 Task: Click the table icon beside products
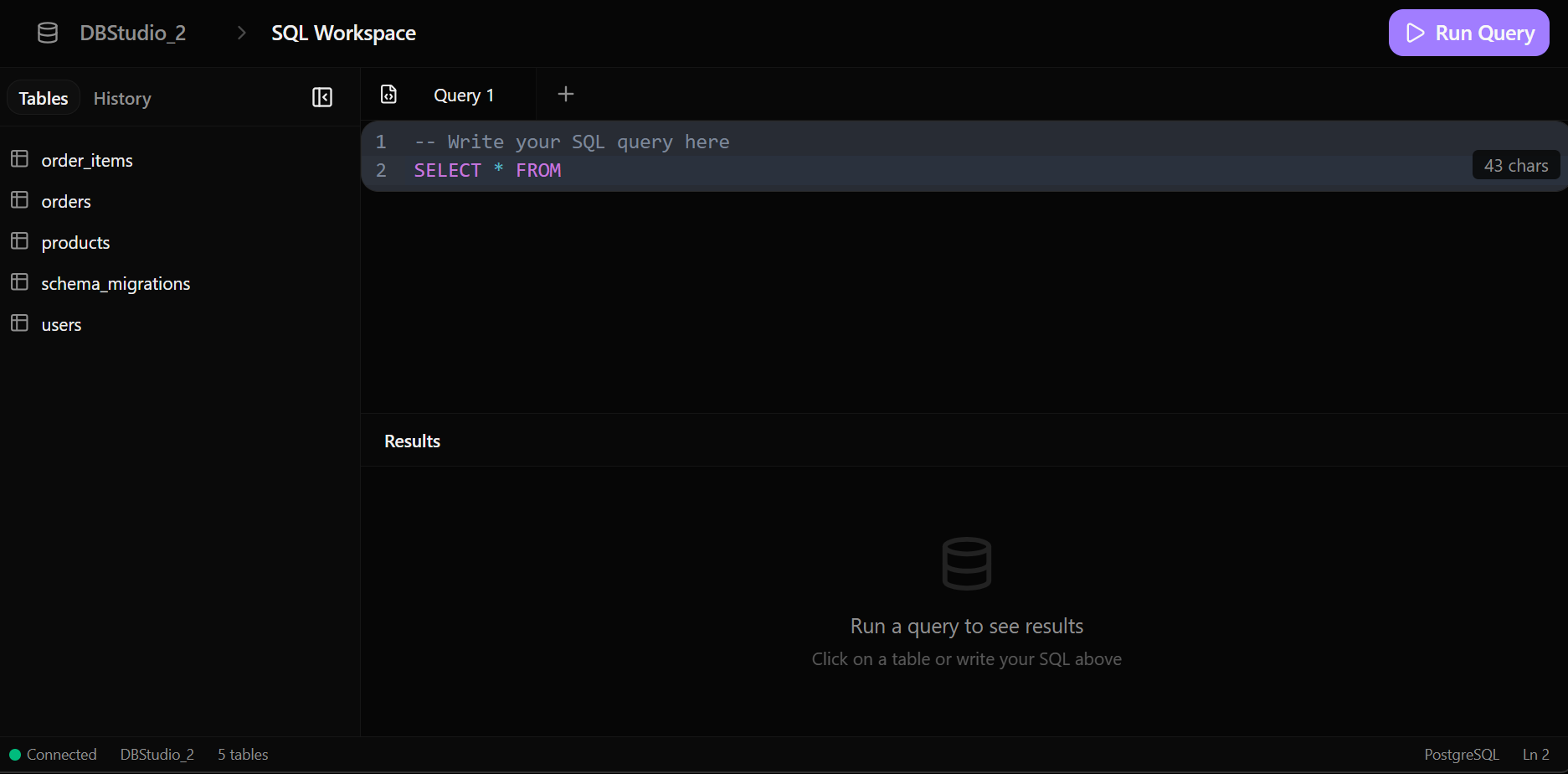click(x=20, y=240)
